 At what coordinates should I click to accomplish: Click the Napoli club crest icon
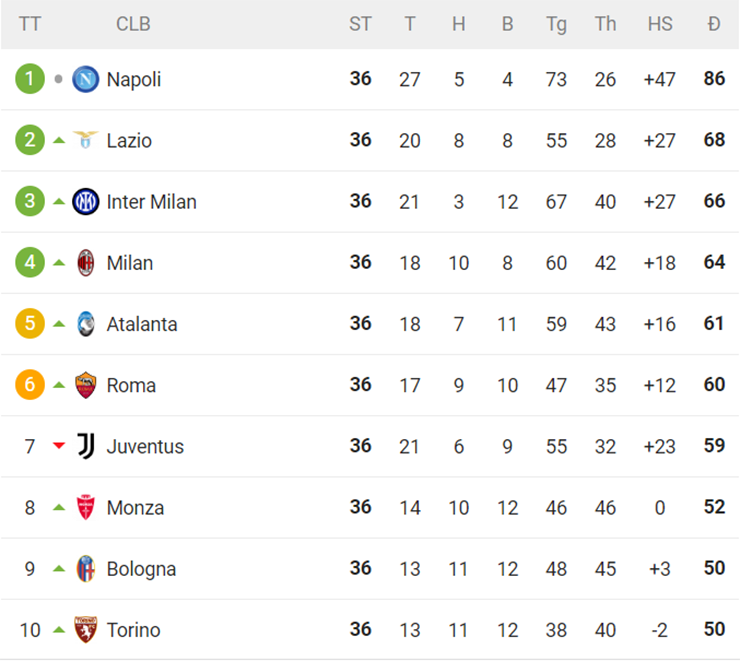(x=86, y=79)
